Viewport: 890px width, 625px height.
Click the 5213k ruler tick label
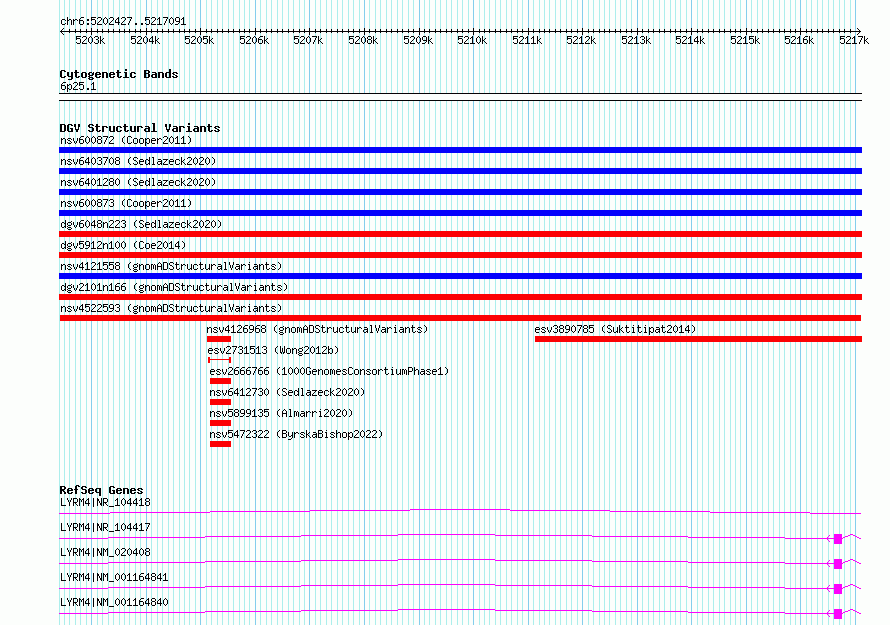636,40
